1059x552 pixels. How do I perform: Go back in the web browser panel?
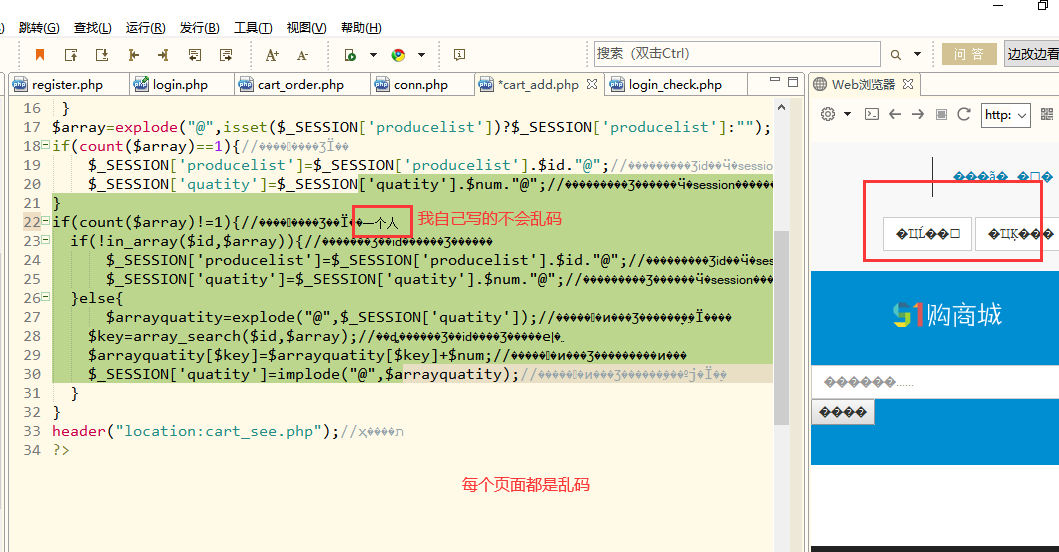click(x=895, y=114)
